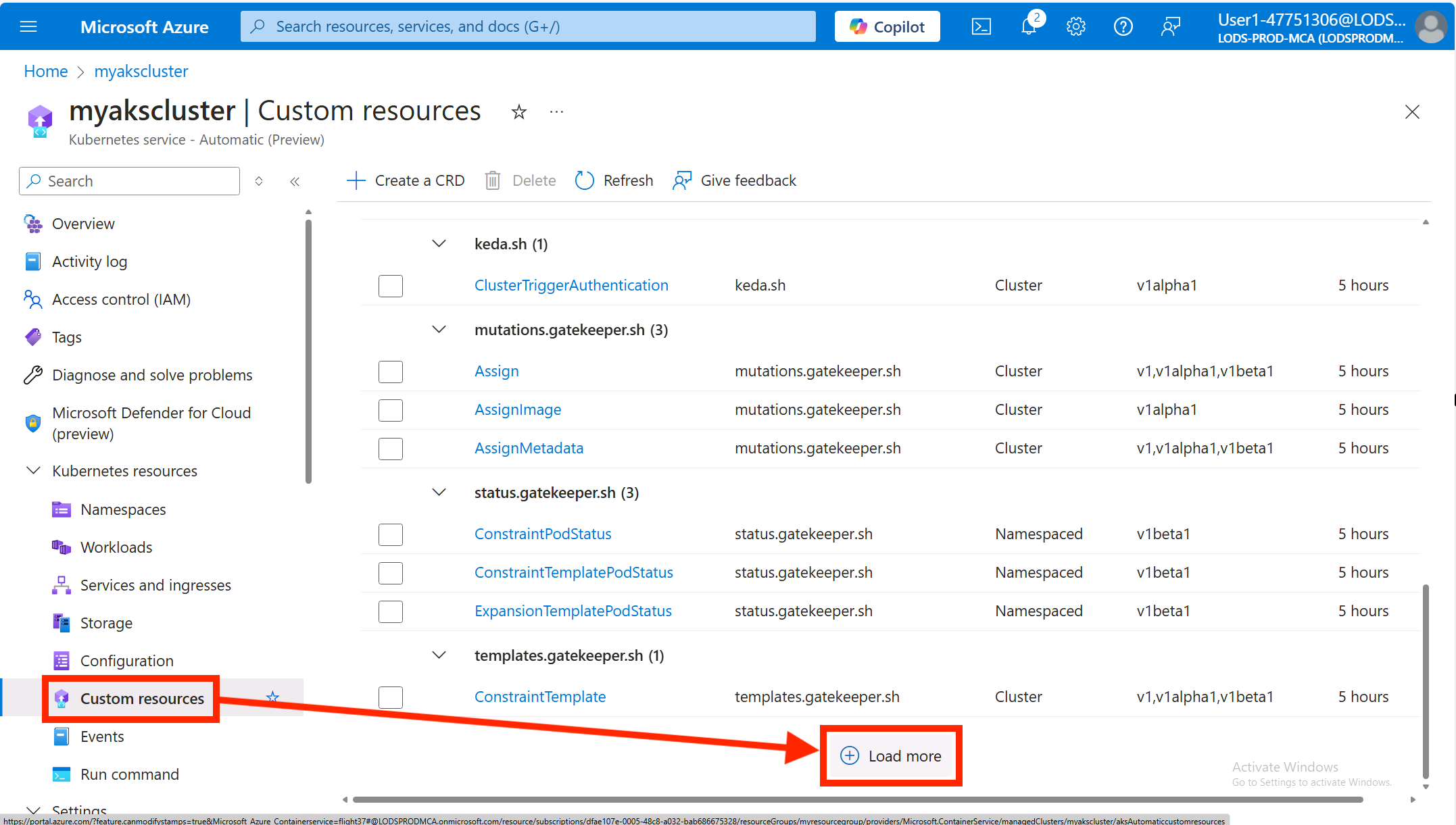Focus the global search resources field
Screen dimensions: 1456x825
528,26
